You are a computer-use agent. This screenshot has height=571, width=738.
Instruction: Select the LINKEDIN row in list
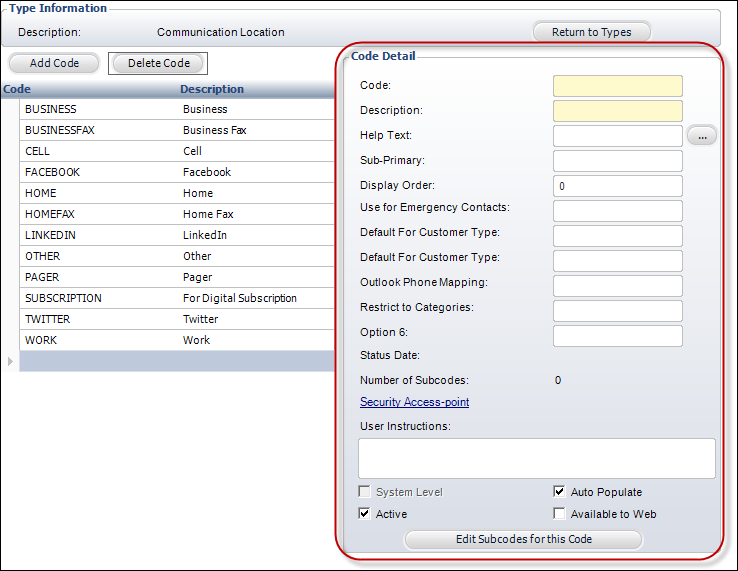pyautogui.click(x=50, y=235)
